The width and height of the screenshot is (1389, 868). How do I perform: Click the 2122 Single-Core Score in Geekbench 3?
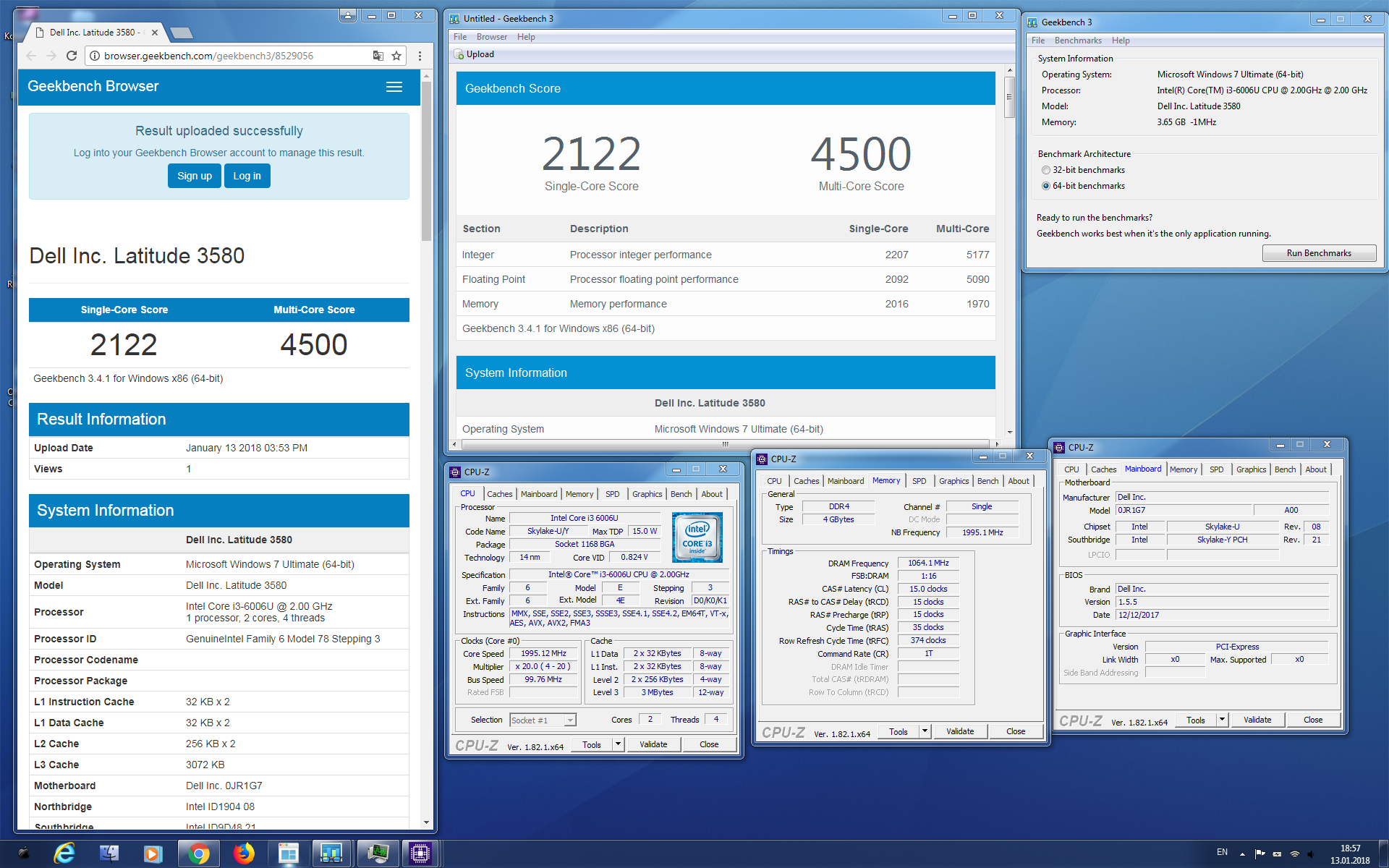591,154
